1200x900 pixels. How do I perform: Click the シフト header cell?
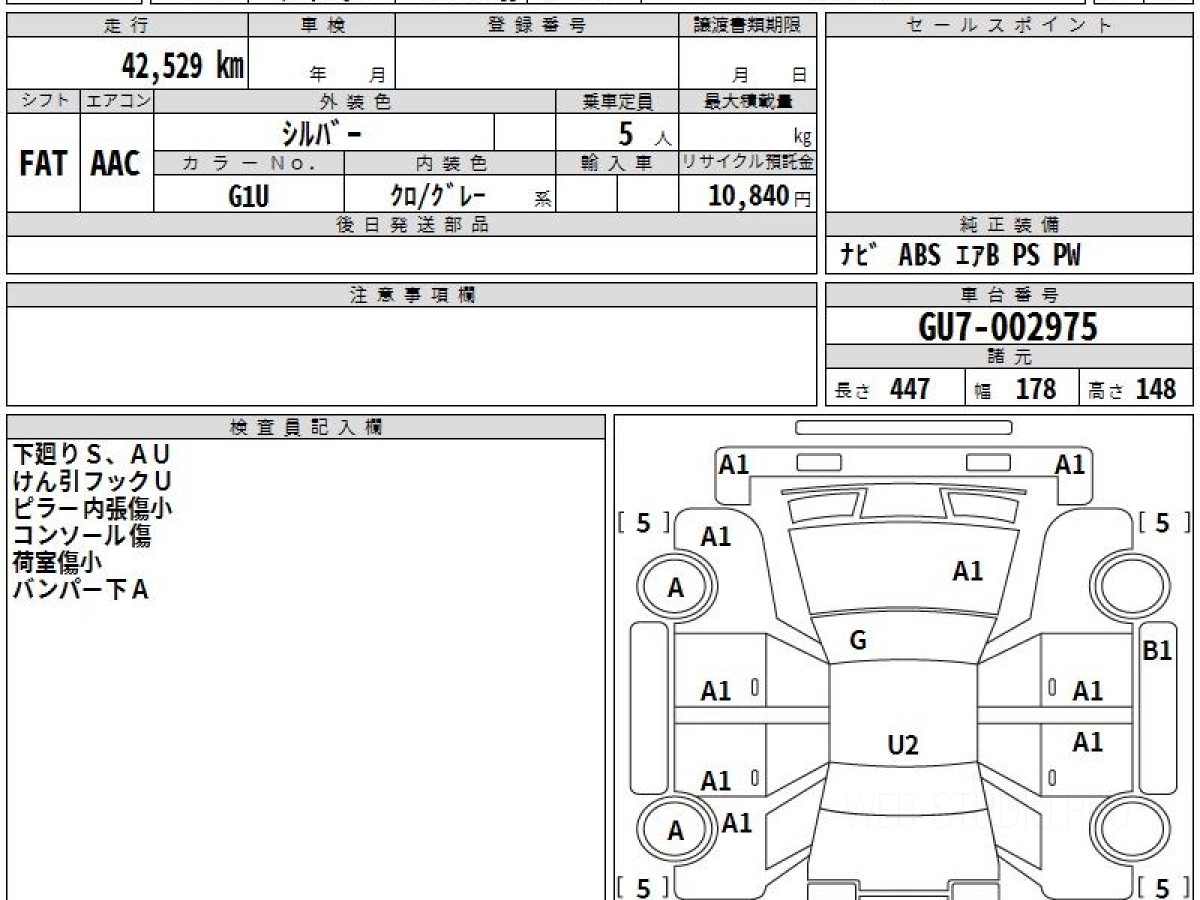coord(43,101)
